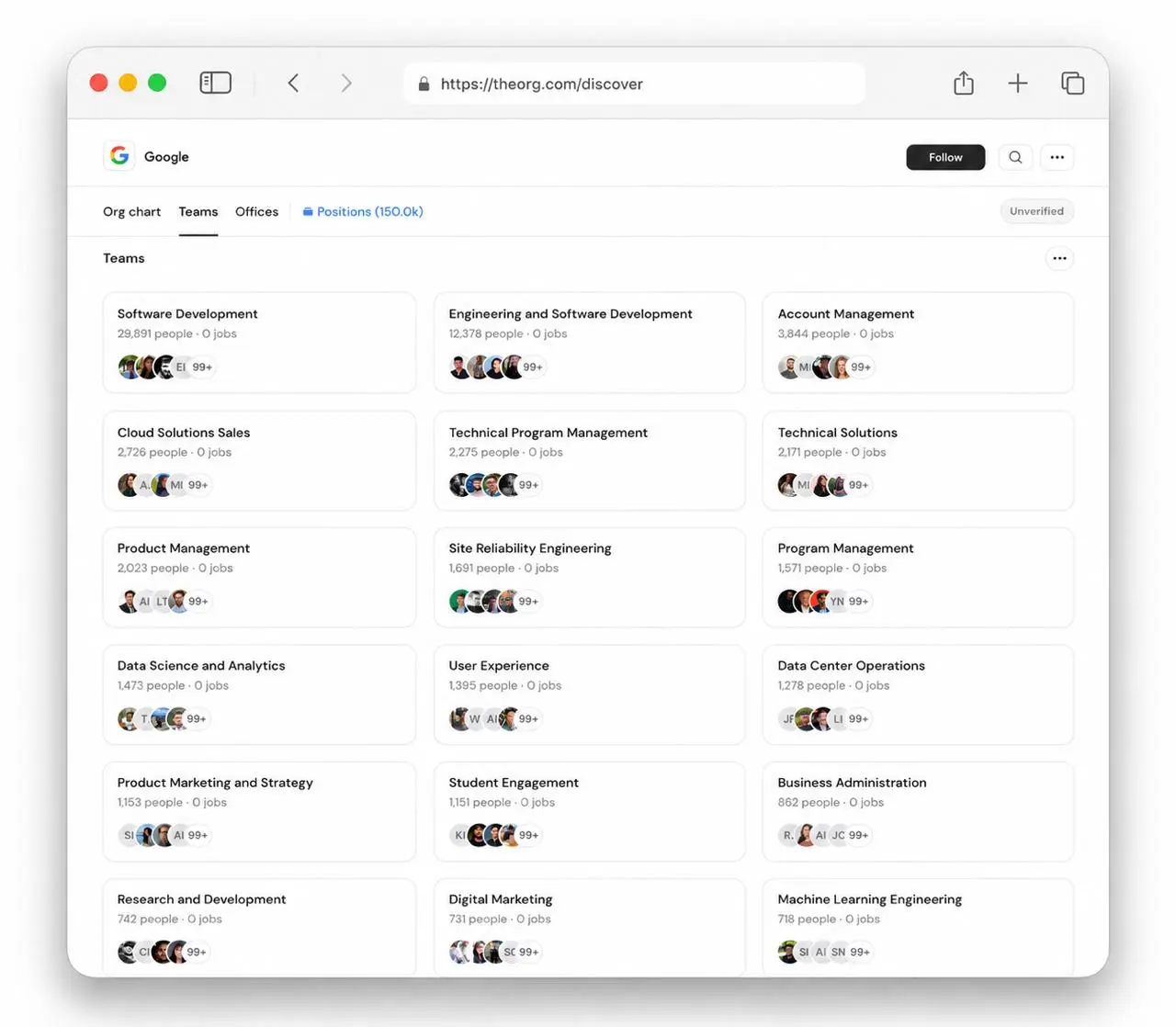Open the Machine Learning Engineering team
Screen dimensions: 1176x1027
coord(918,928)
